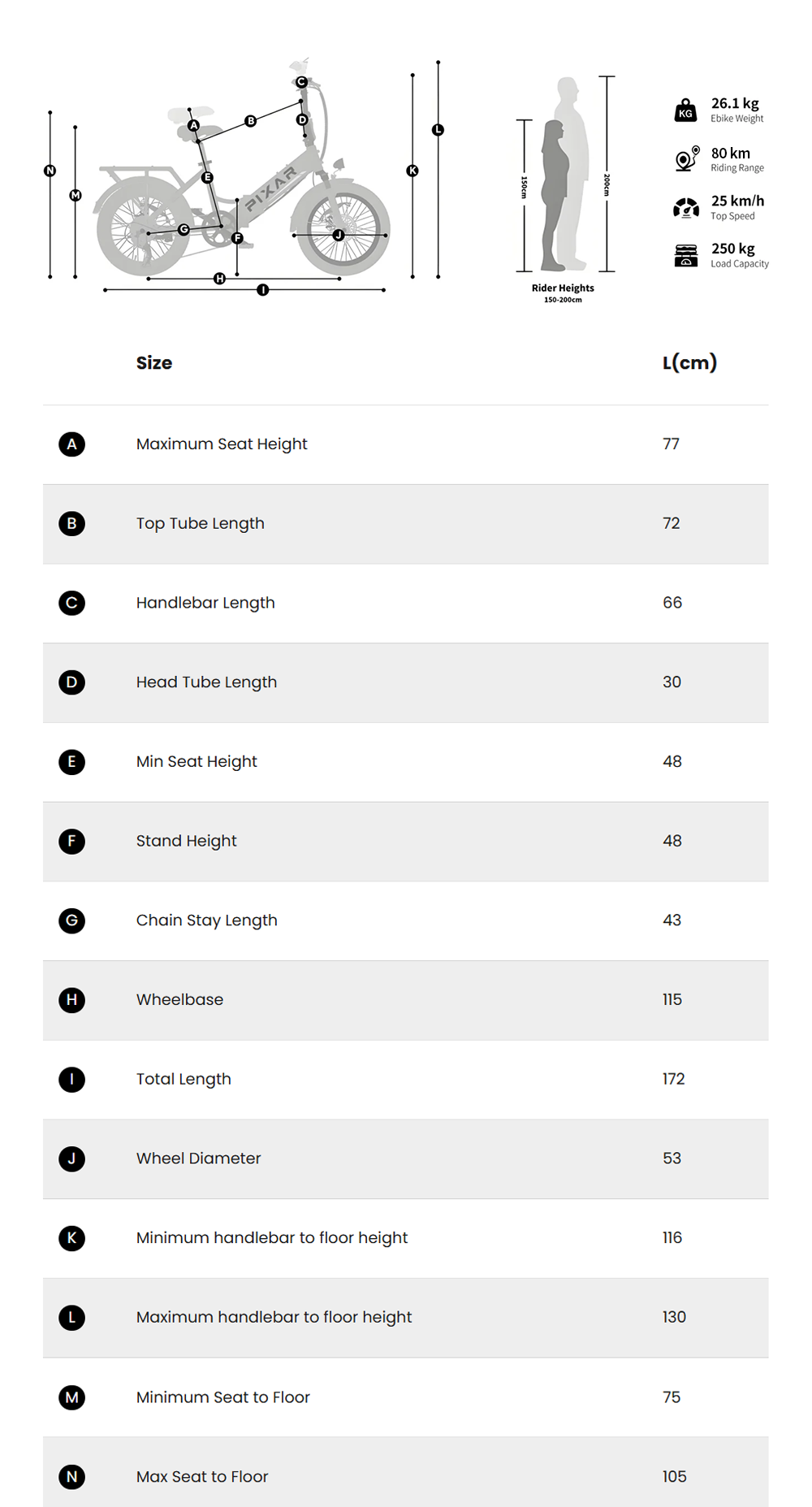Click the rider heights silhouette image
The width and height of the screenshot is (812, 1507).
[x=565, y=175]
